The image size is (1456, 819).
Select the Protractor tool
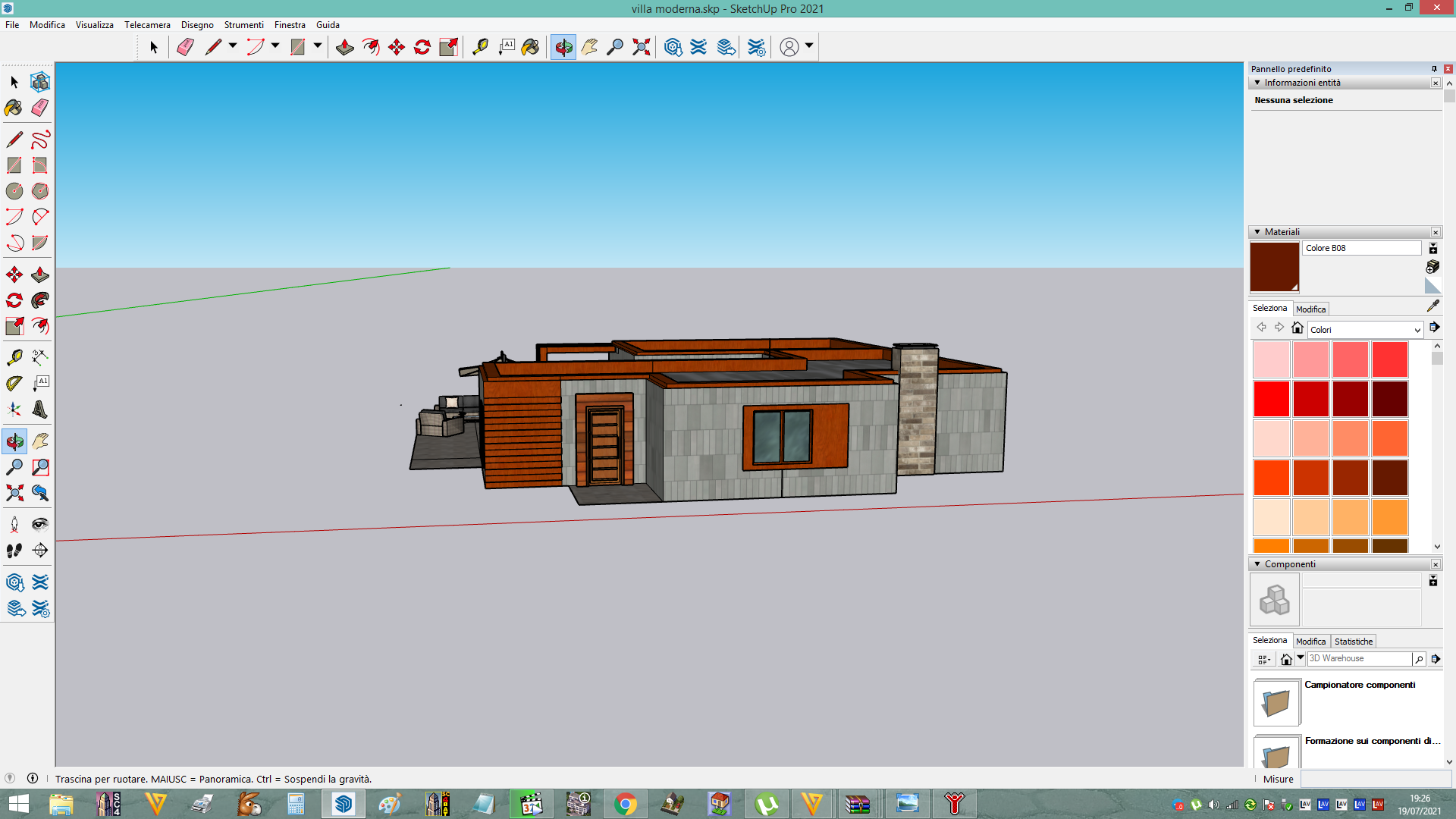(14, 384)
